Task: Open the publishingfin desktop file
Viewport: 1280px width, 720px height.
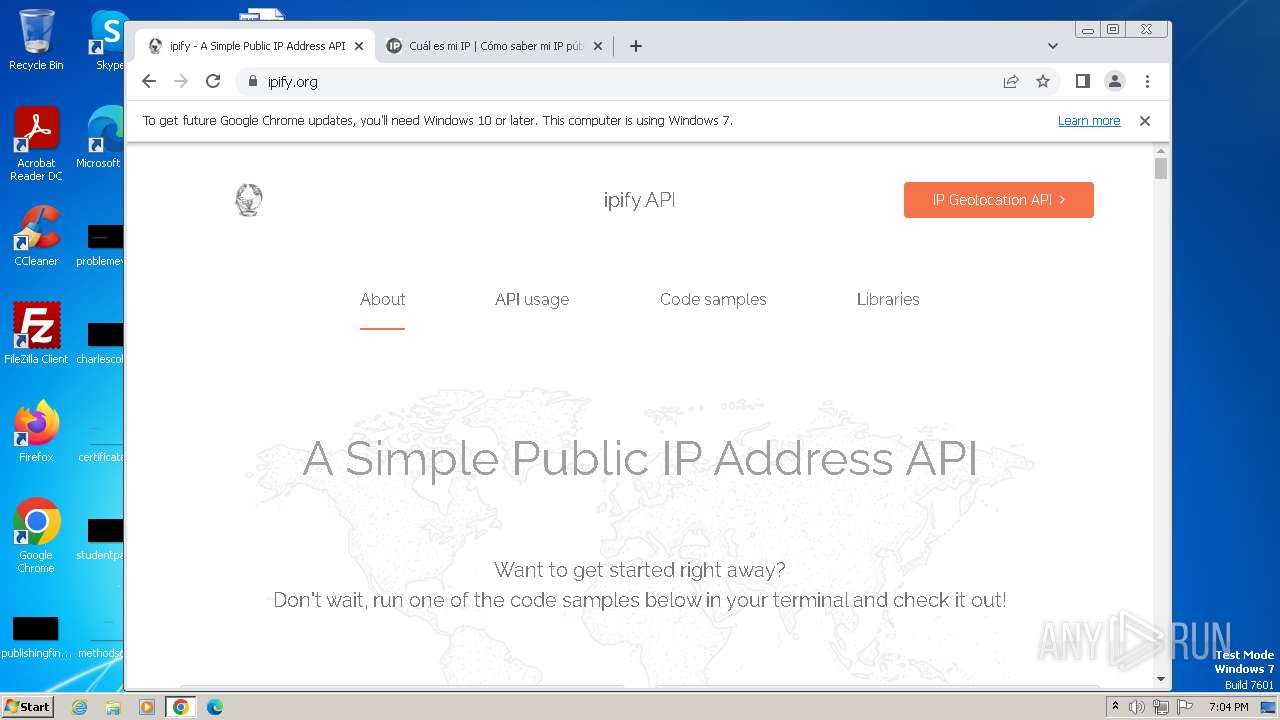Action: coord(36,638)
